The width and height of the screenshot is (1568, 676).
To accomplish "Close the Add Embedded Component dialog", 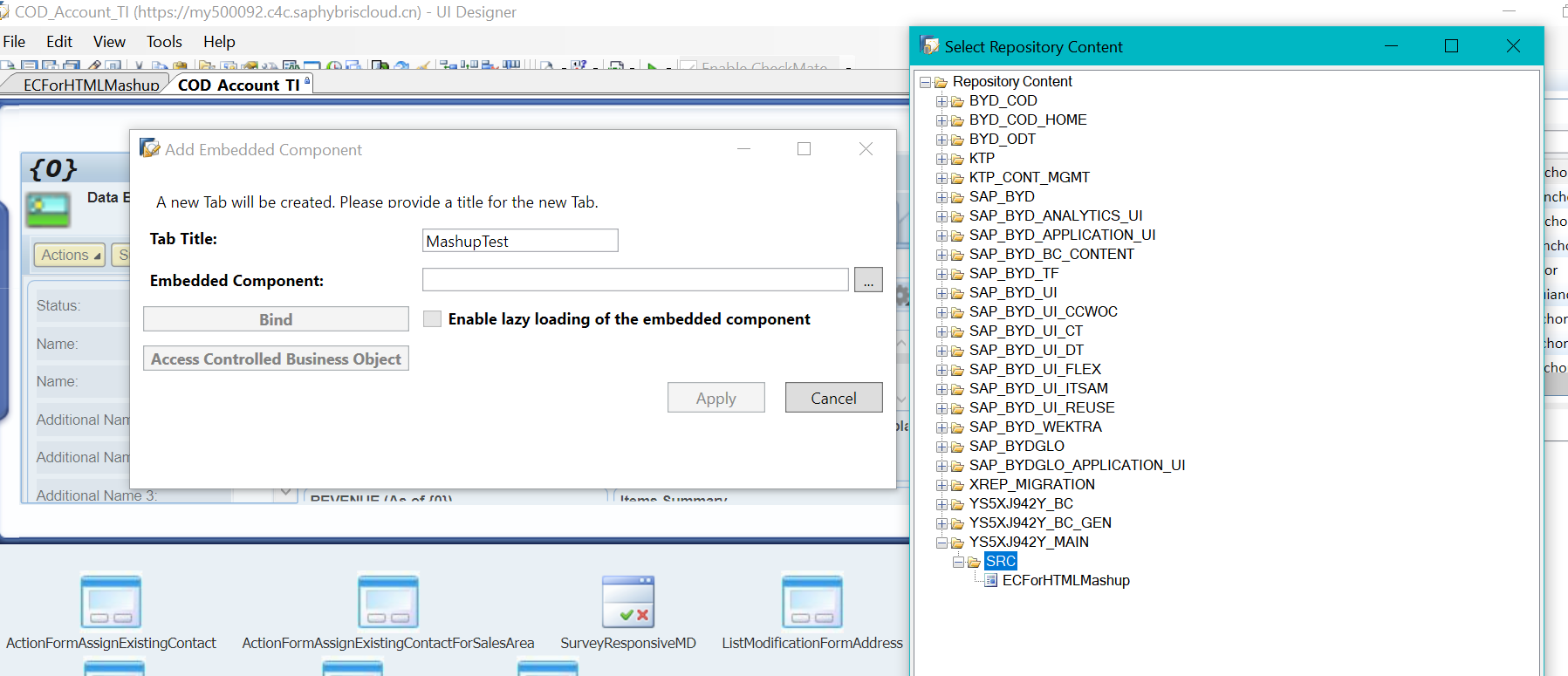I will 866,149.
